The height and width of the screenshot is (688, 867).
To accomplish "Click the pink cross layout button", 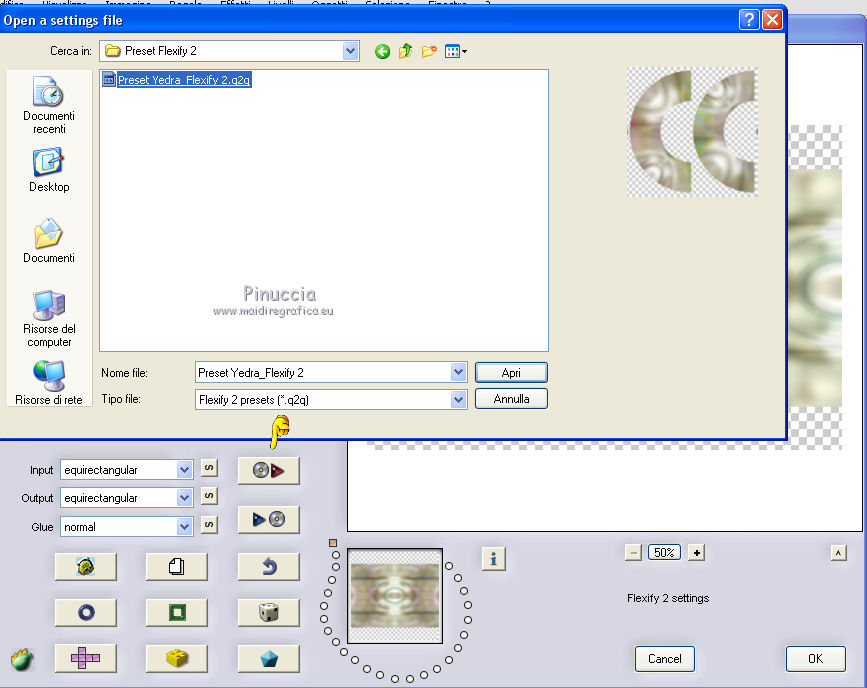I will pos(86,658).
